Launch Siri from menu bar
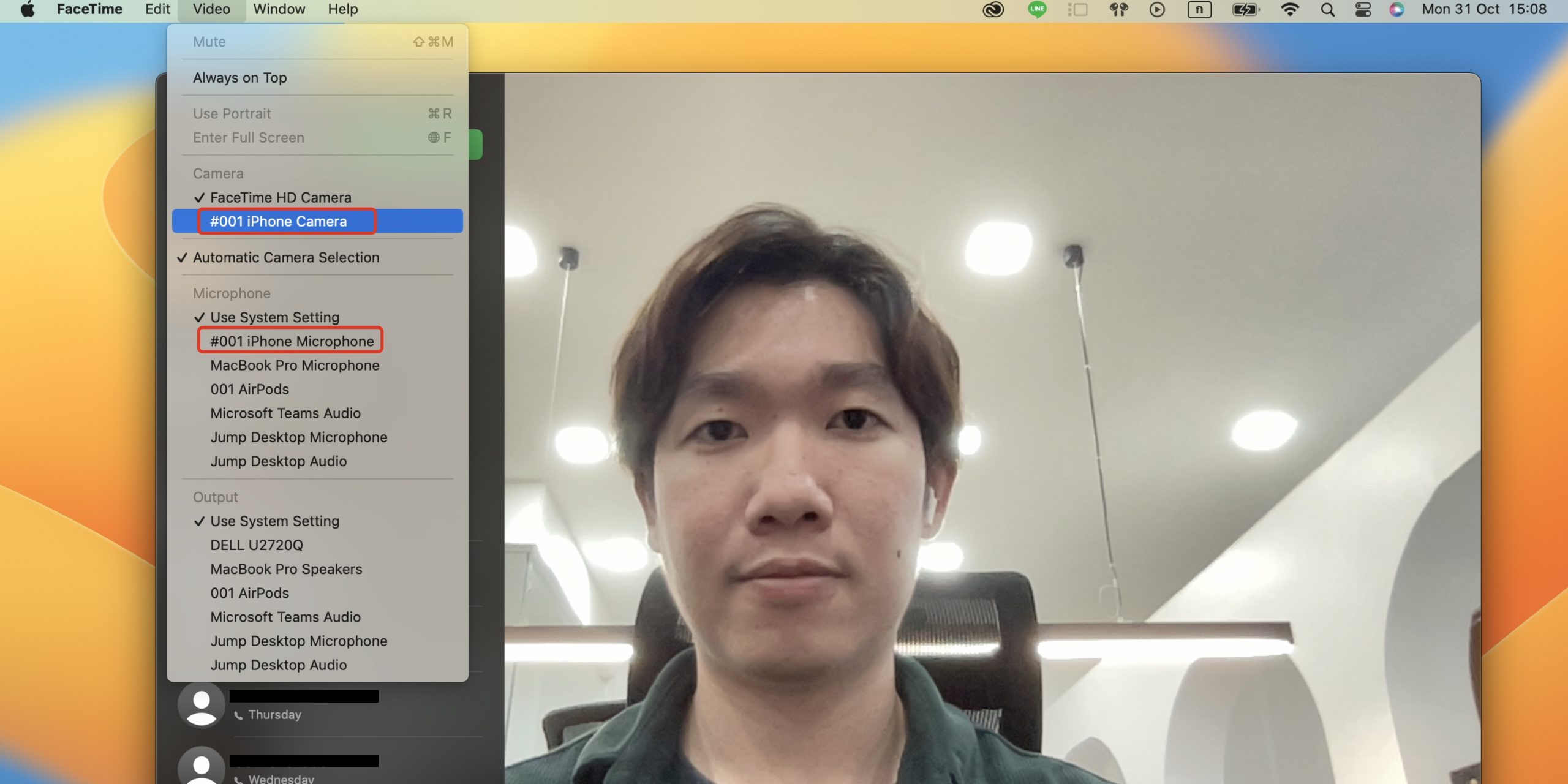 (1396, 9)
